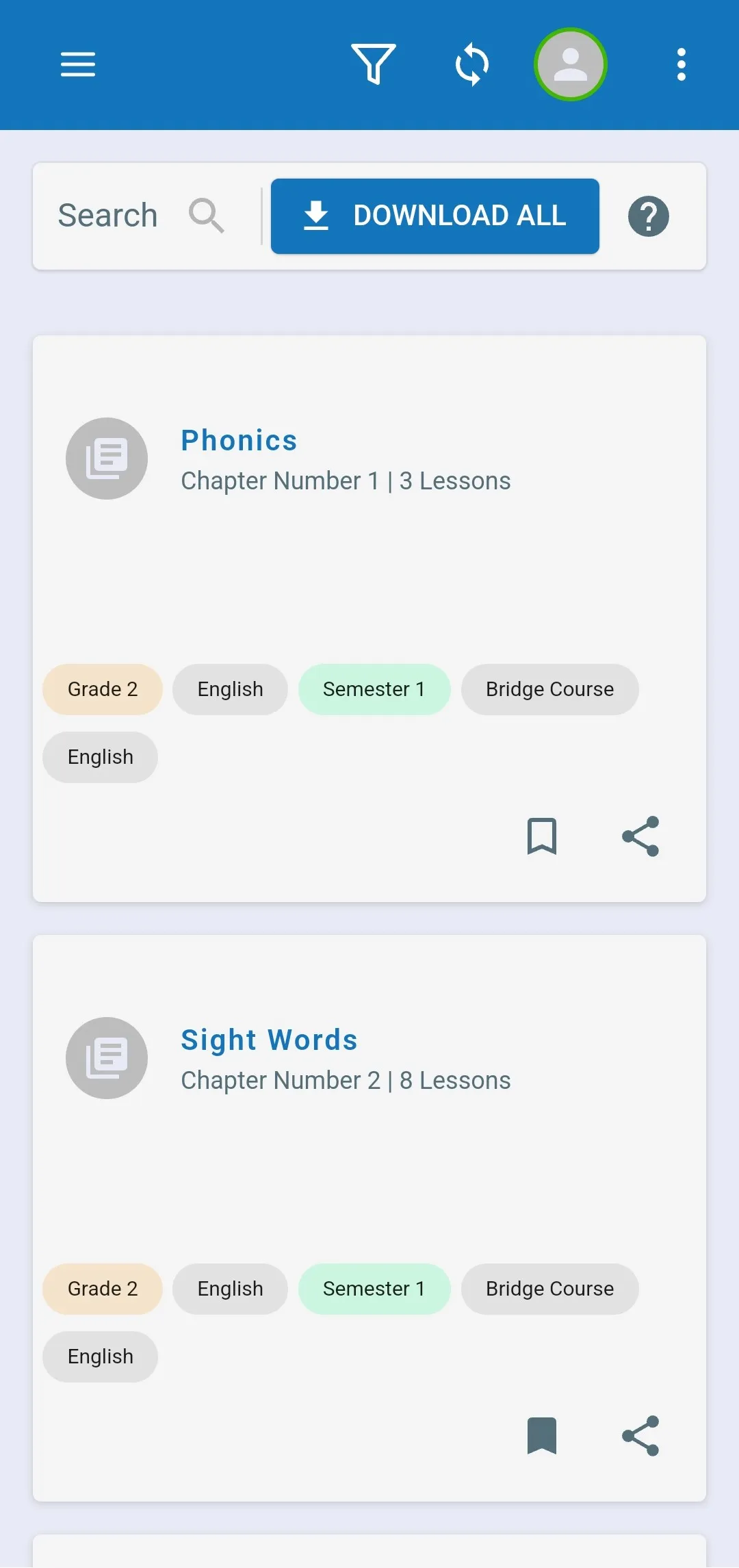This screenshot has height=1568, width=739.
Task: Select Bridge Course tag on Sight Words card
Action: pos(550,1289)
